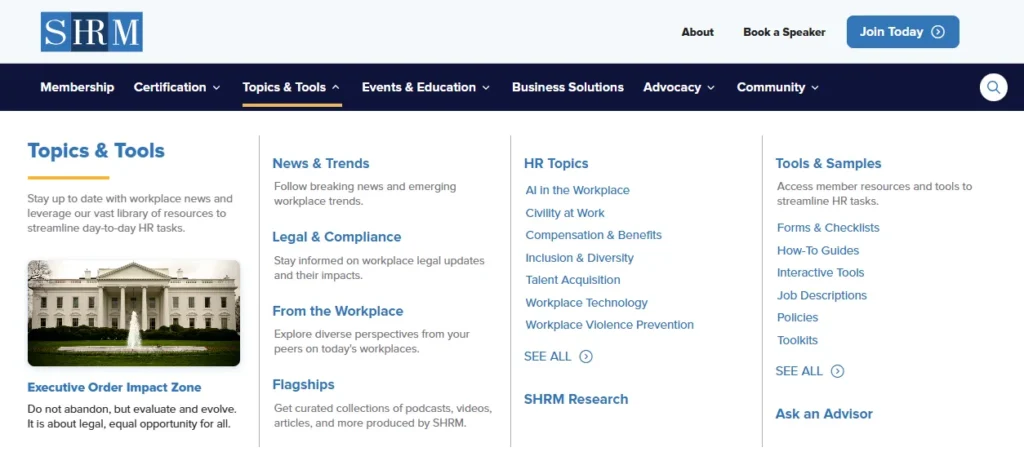
Task: Collapse the Topics & Tools menu chevron
Action: point(336,87)
